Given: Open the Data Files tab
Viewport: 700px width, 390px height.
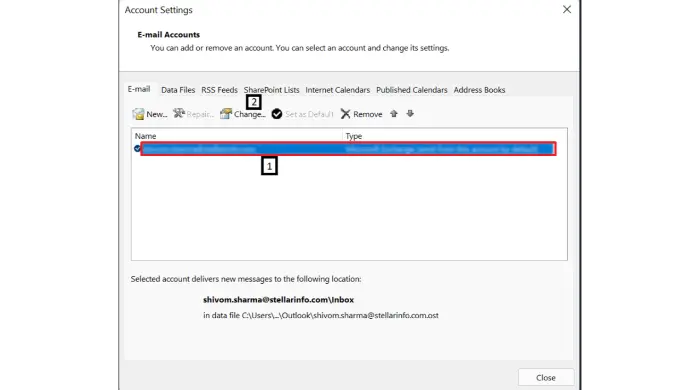Looking at the screenshot, I should 178,90.
